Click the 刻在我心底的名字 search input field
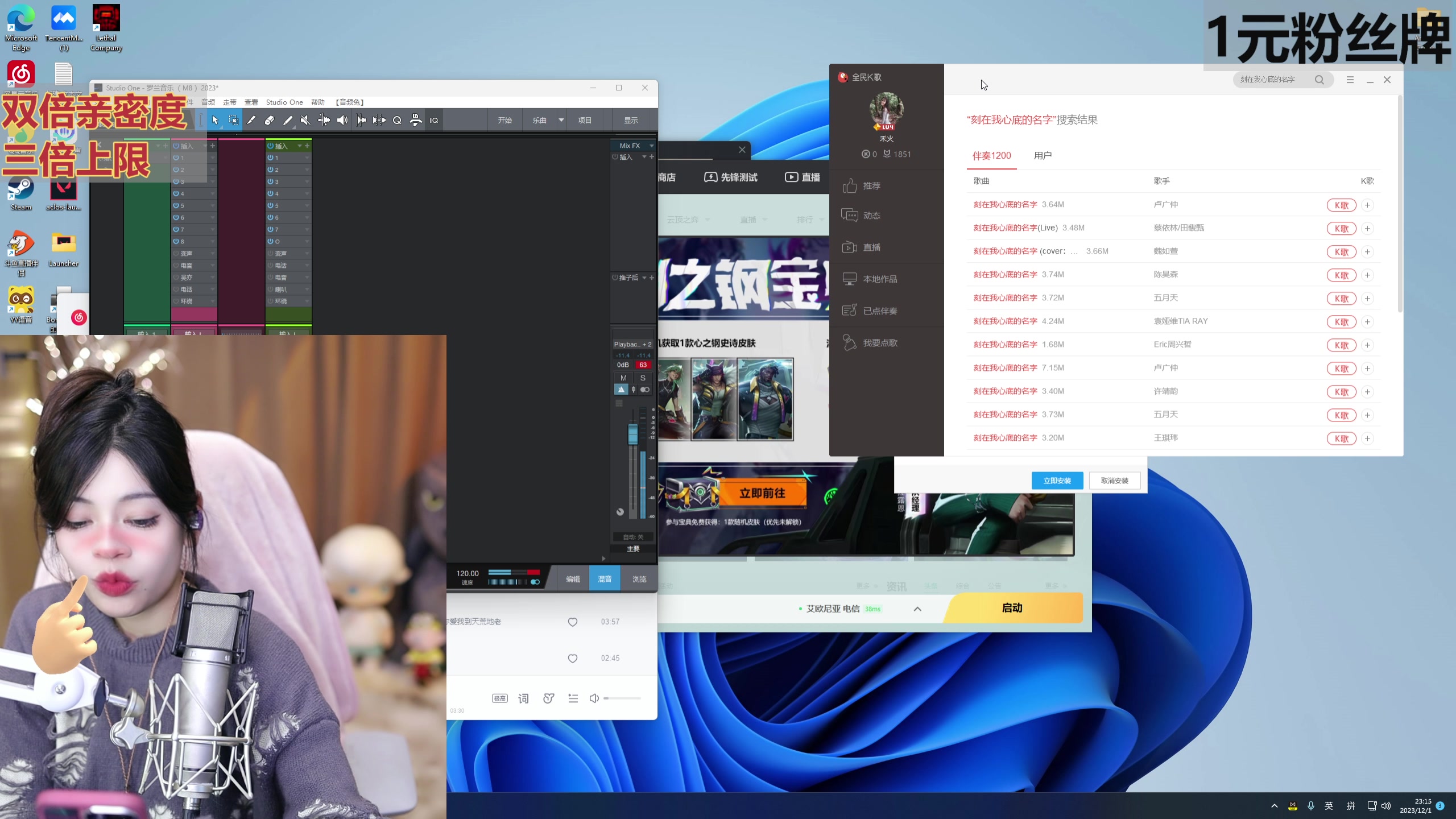This screenshot has width=1456, height=819. point(1268,80)
